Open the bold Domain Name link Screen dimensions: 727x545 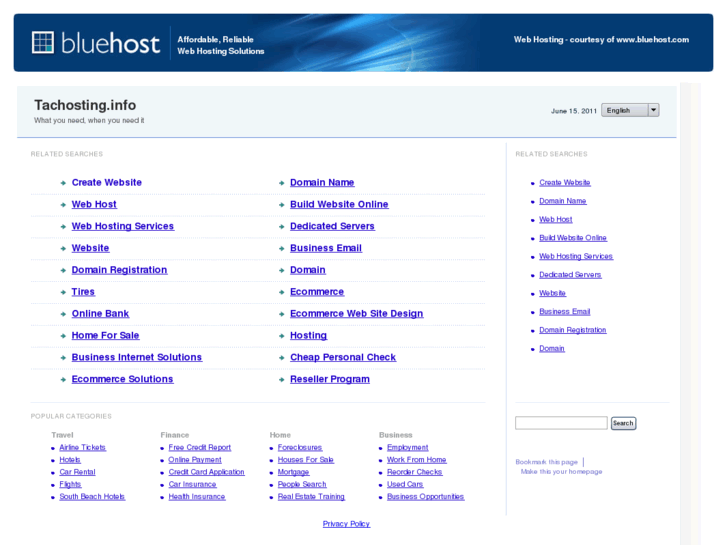(322, 182)
